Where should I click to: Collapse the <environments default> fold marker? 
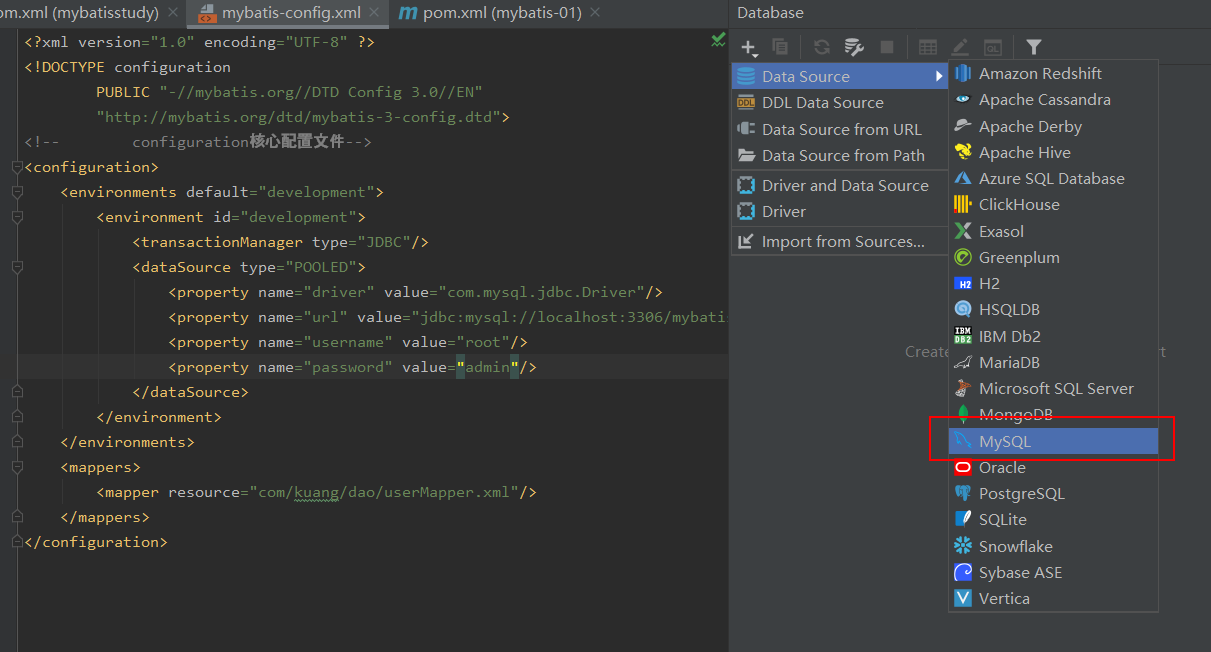[17, 192]
